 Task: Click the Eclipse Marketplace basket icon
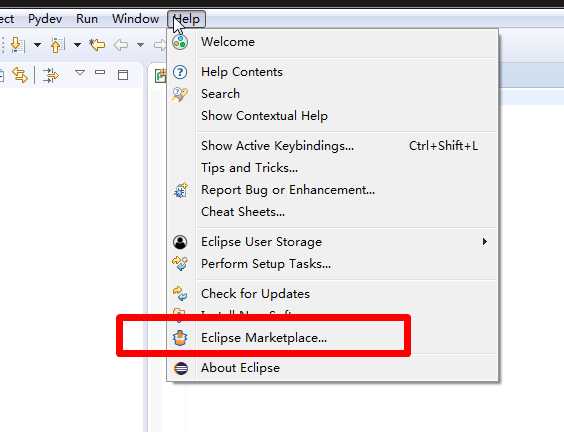coord(180,338)
